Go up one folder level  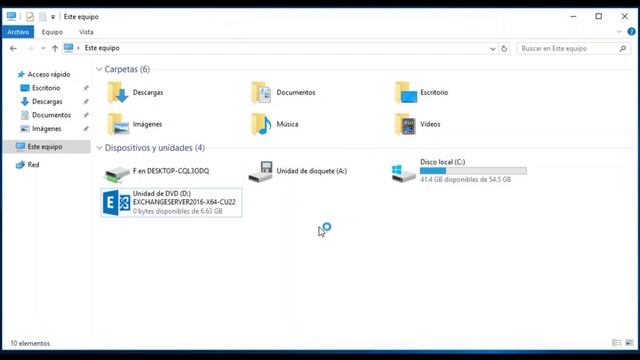coord(55,49)
